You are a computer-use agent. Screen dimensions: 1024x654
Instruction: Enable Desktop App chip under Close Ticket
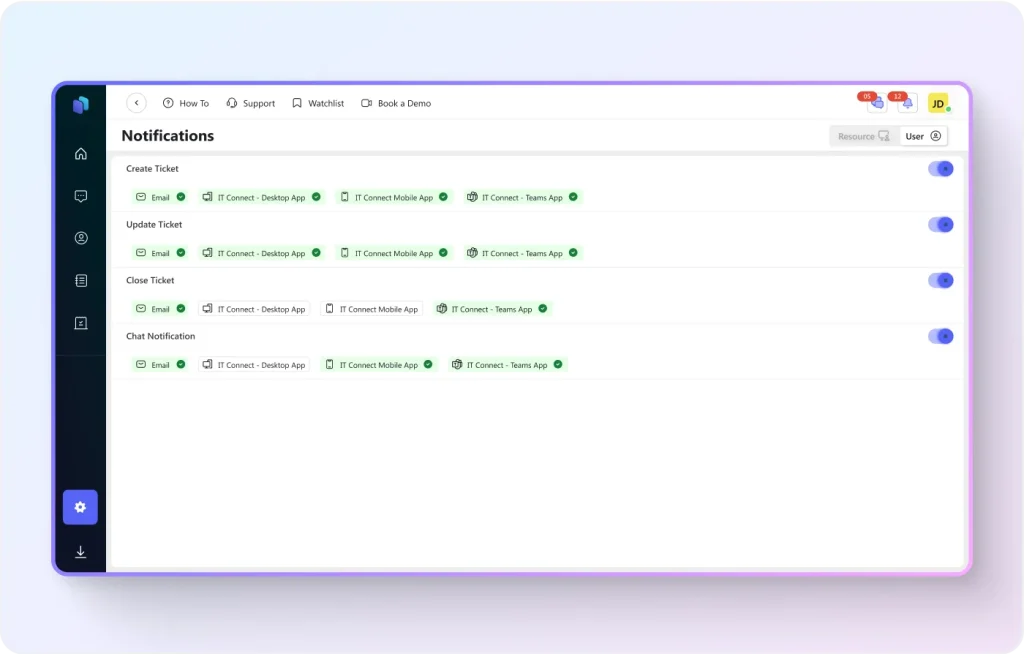pos(254,309)
